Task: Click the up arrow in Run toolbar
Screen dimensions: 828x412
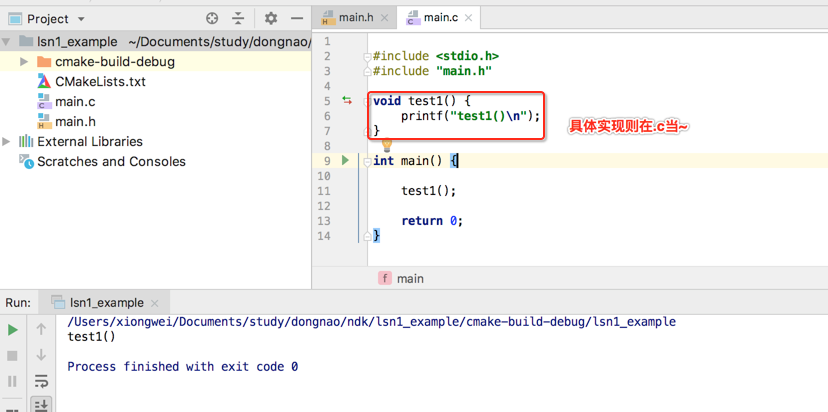Action: point(41,330)
